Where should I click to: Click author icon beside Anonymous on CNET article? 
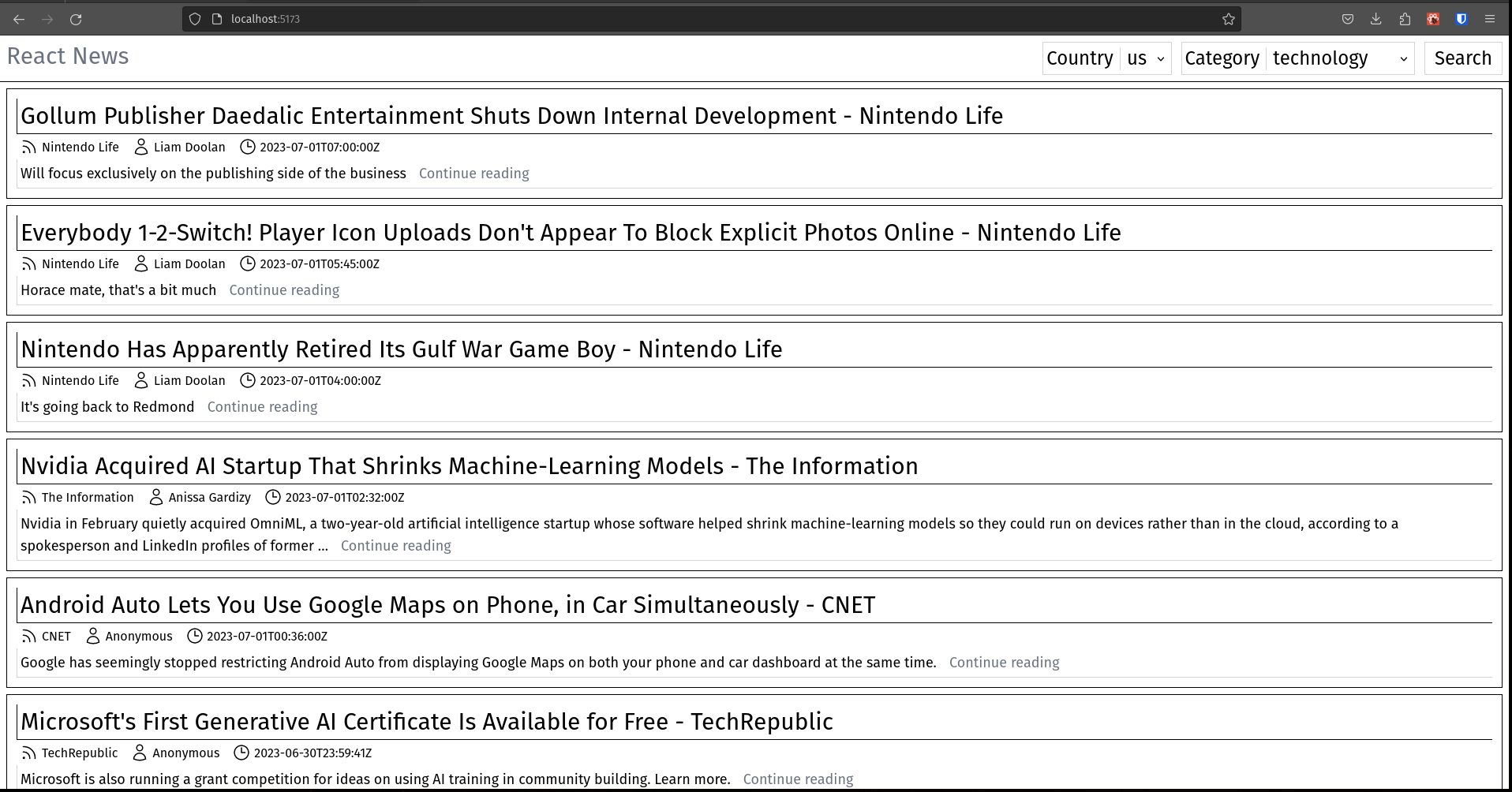(93, 636)
